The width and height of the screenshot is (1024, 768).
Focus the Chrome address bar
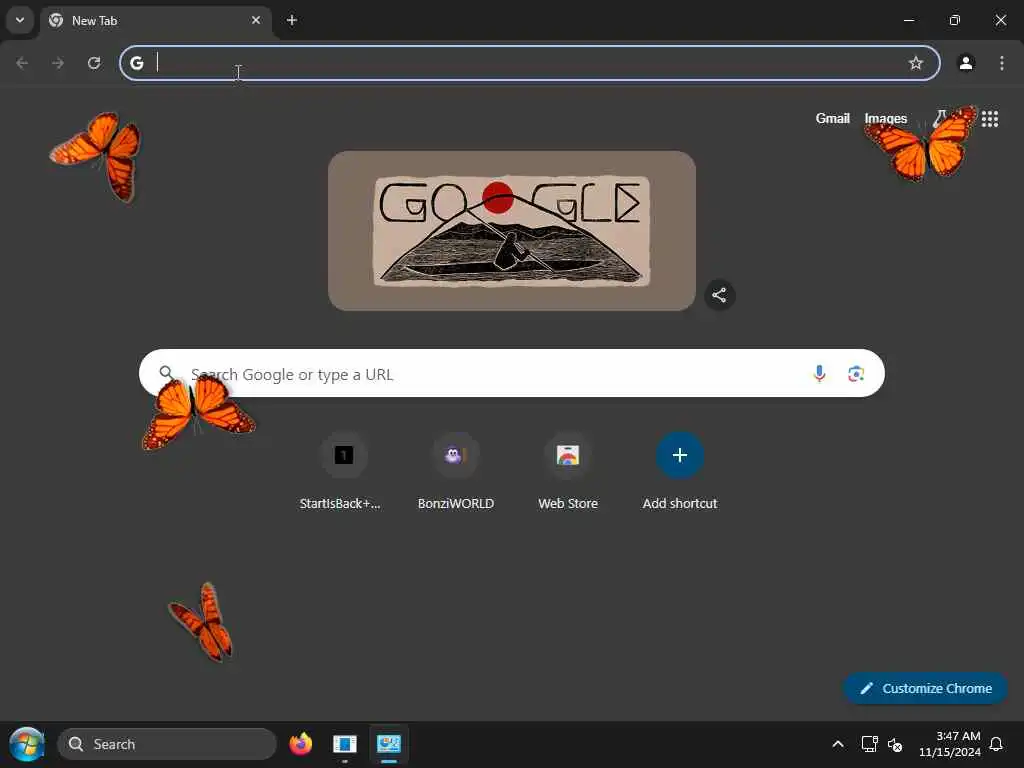[529, 63]
